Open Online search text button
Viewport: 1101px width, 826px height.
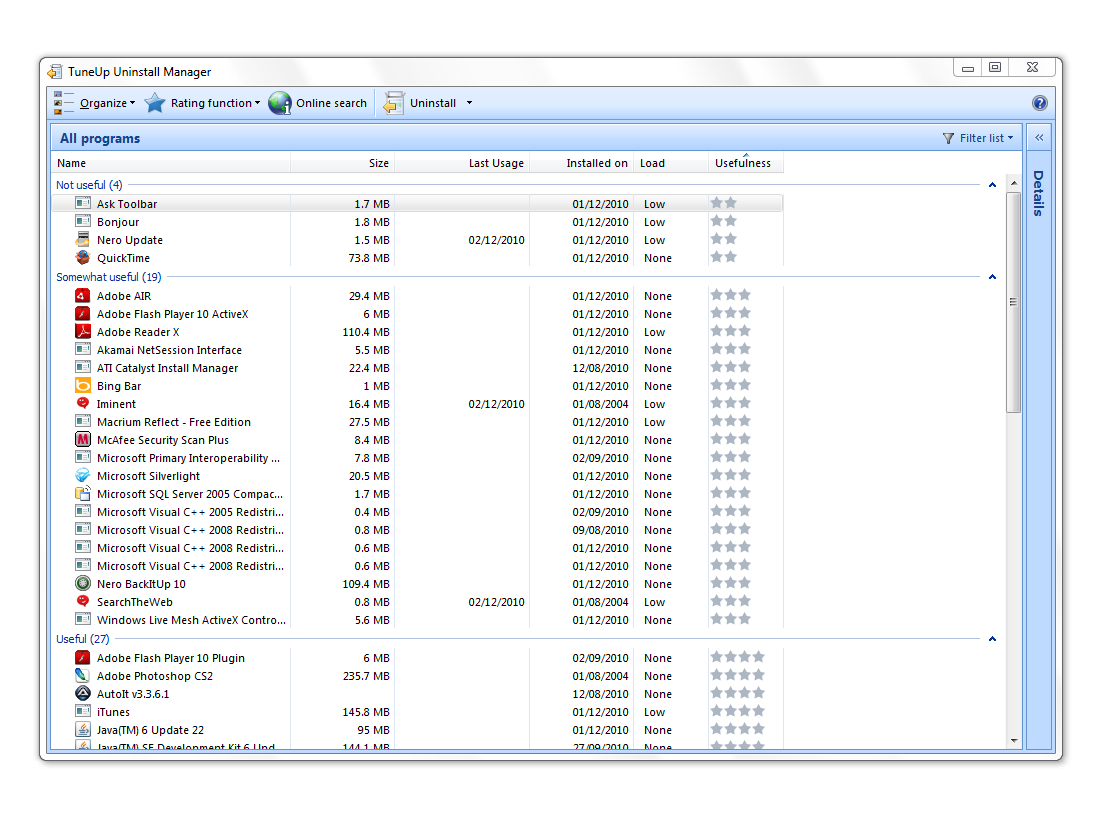click(331, 103)
